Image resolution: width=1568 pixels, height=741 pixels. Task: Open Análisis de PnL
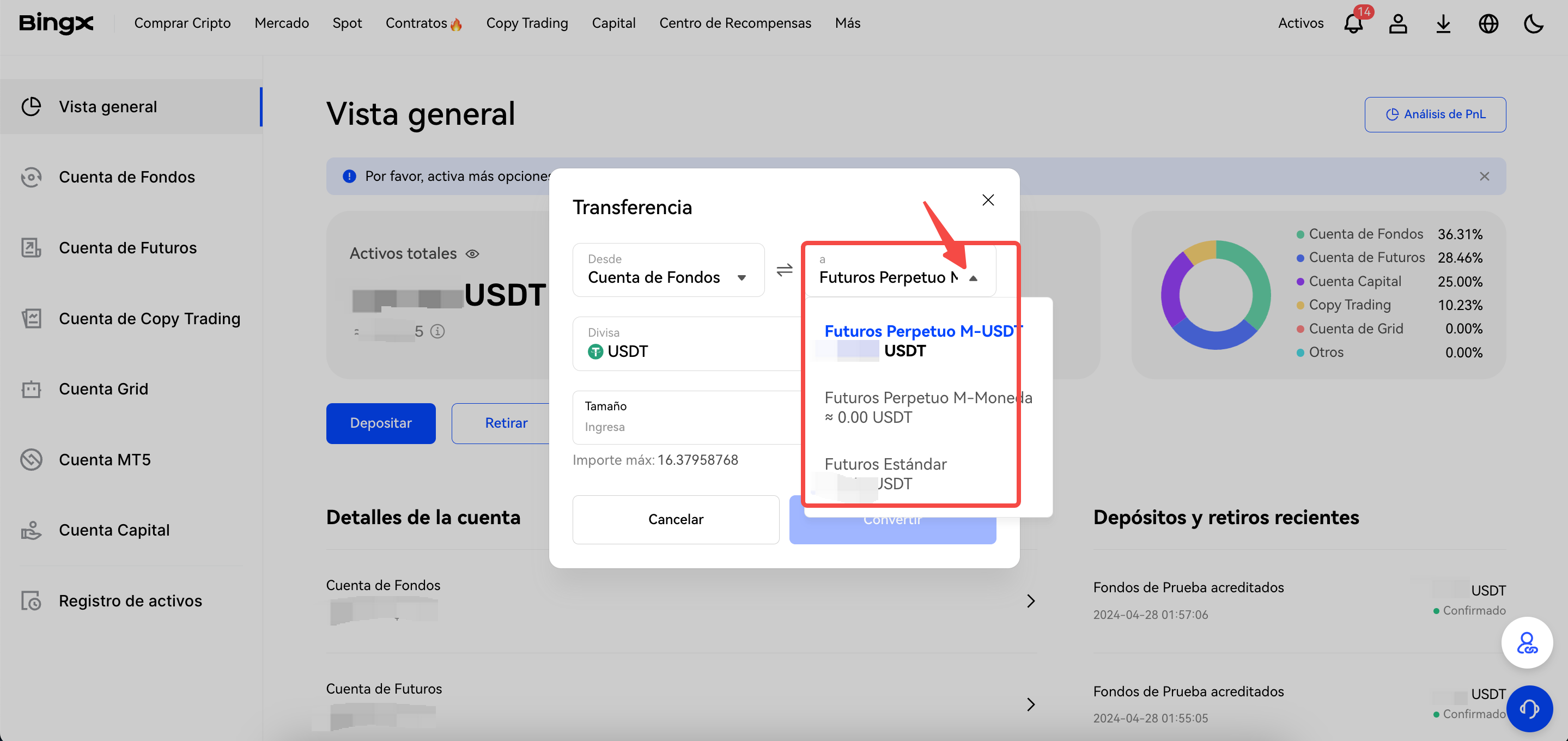pyautogui.click(x=1435, y=114)
